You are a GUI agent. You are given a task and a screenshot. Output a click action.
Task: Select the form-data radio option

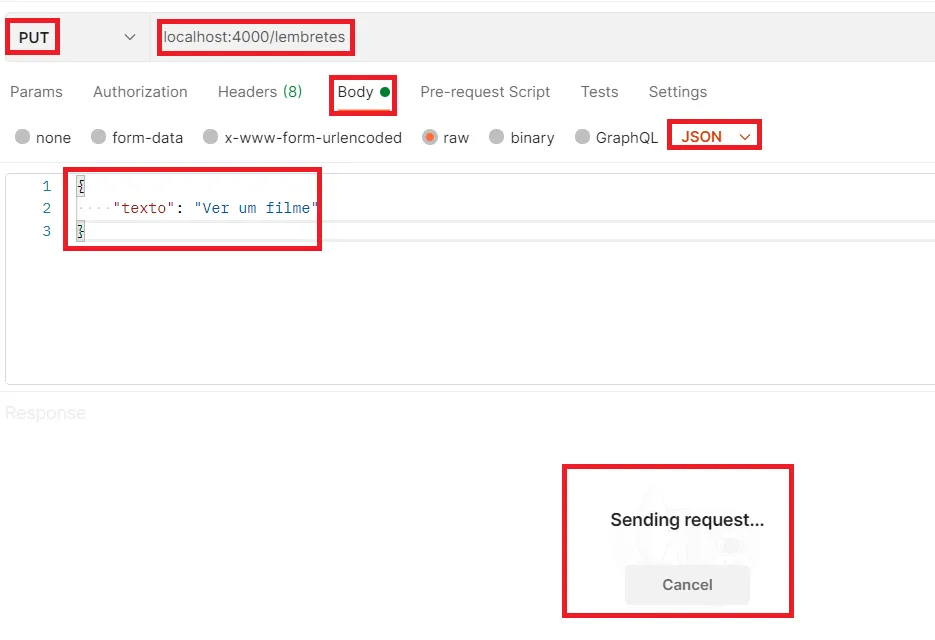[x=98, y=137]
